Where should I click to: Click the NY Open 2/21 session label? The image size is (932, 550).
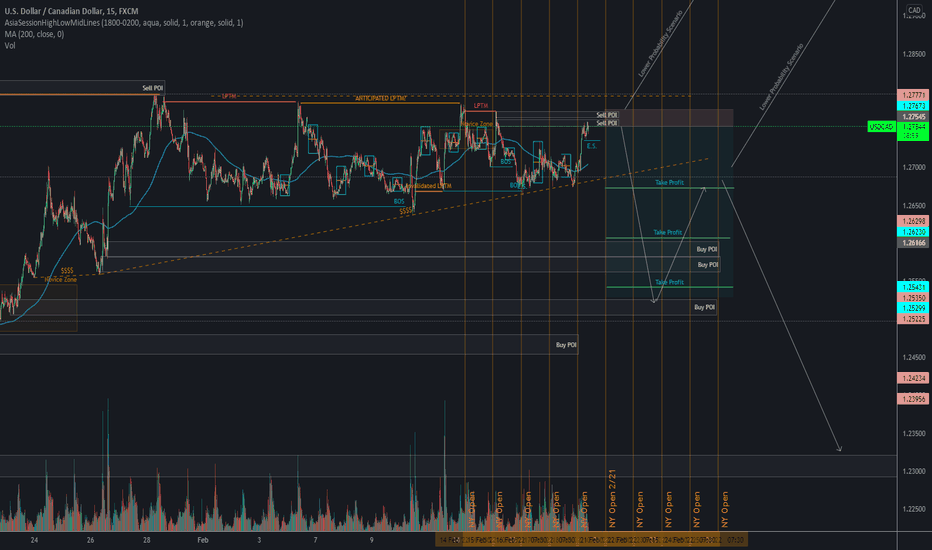612,498
